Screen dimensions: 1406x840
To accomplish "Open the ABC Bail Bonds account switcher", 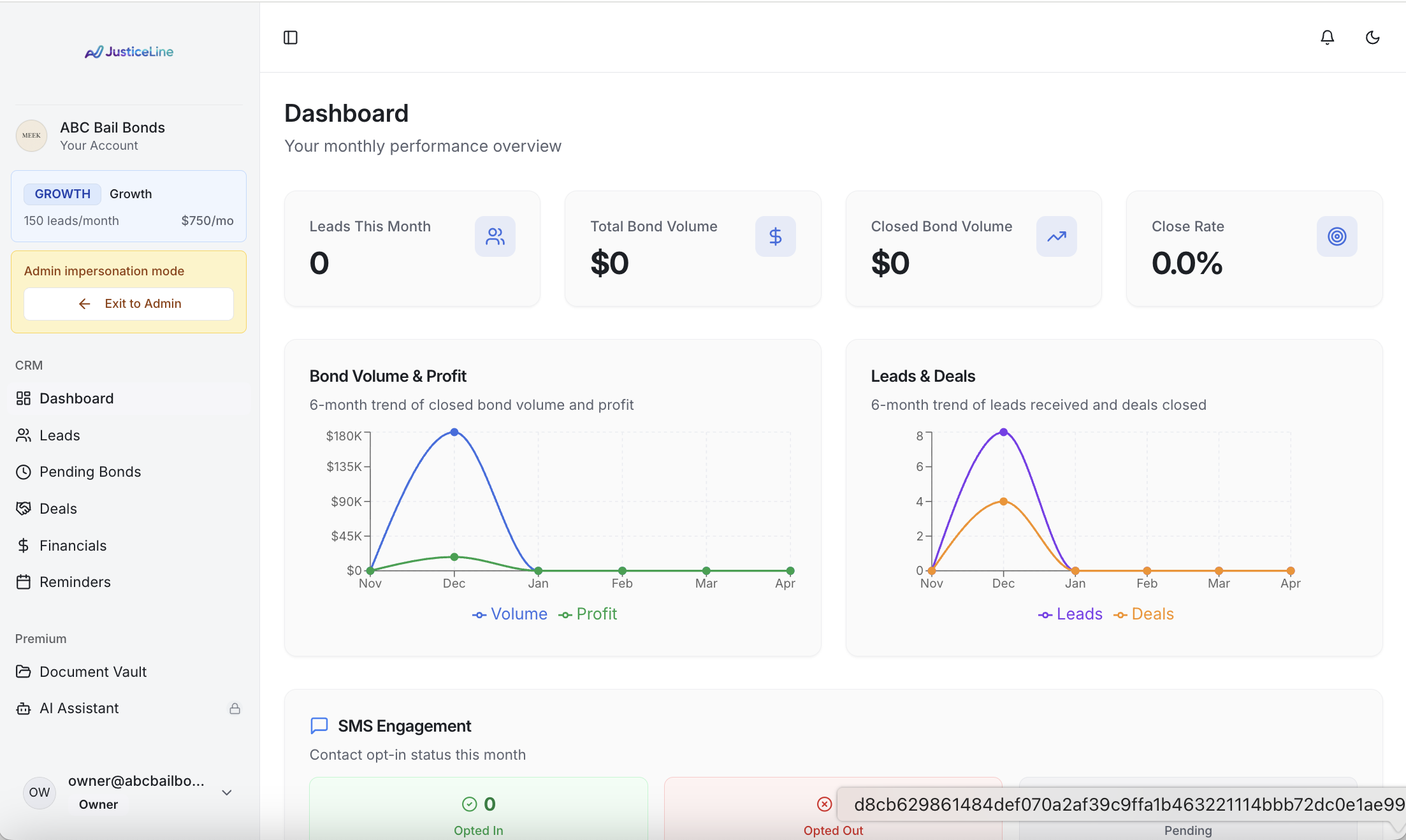I will point(129,136).
